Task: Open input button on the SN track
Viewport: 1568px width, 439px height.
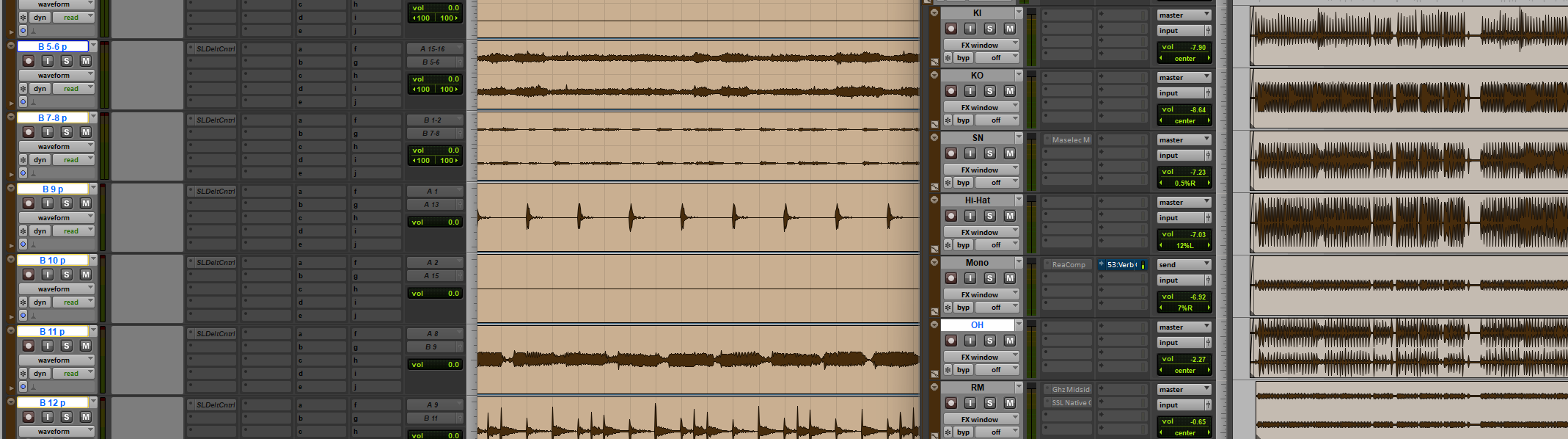Action: pyautogui.click(x=1181, y=156)
